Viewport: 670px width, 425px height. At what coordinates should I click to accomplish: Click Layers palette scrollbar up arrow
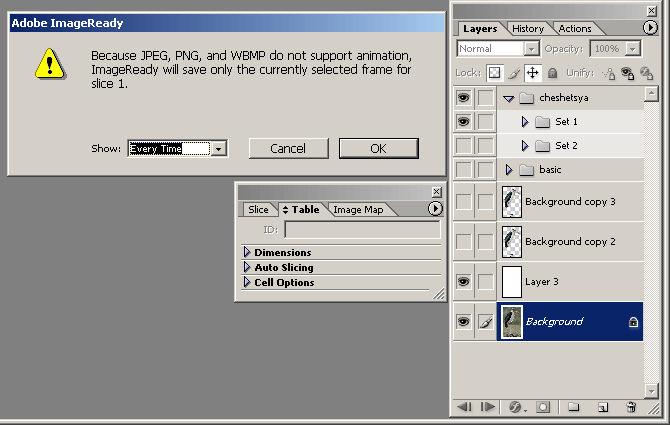click(x=651, y=94)
